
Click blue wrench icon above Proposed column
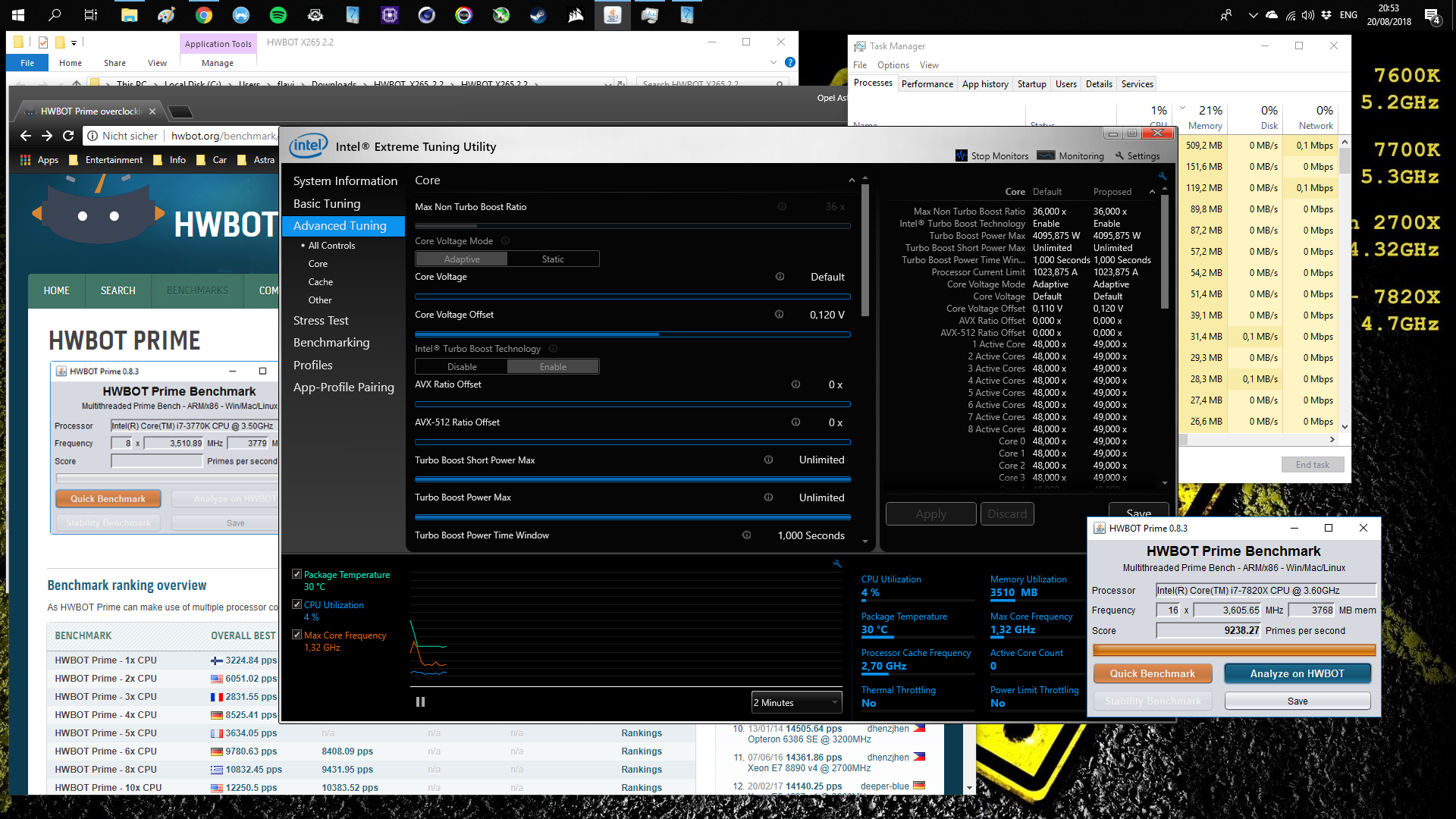tap(1163, 176)
